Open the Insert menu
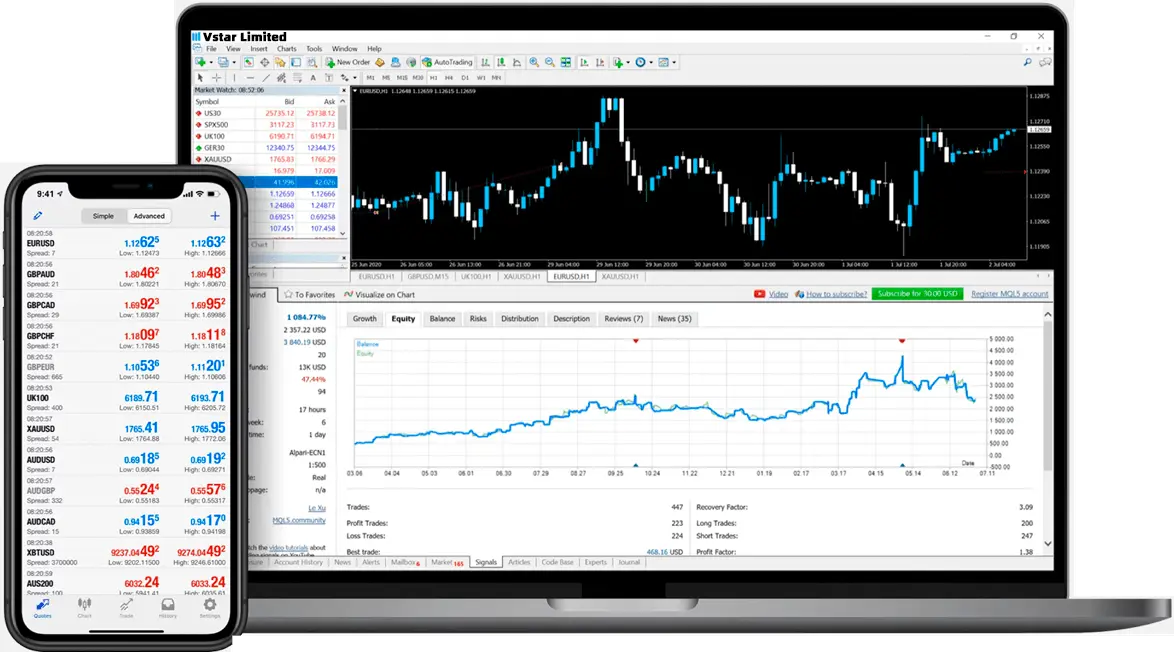Image resolution: width=1174 pixels, height=652 pixels. tap(258, 49)
